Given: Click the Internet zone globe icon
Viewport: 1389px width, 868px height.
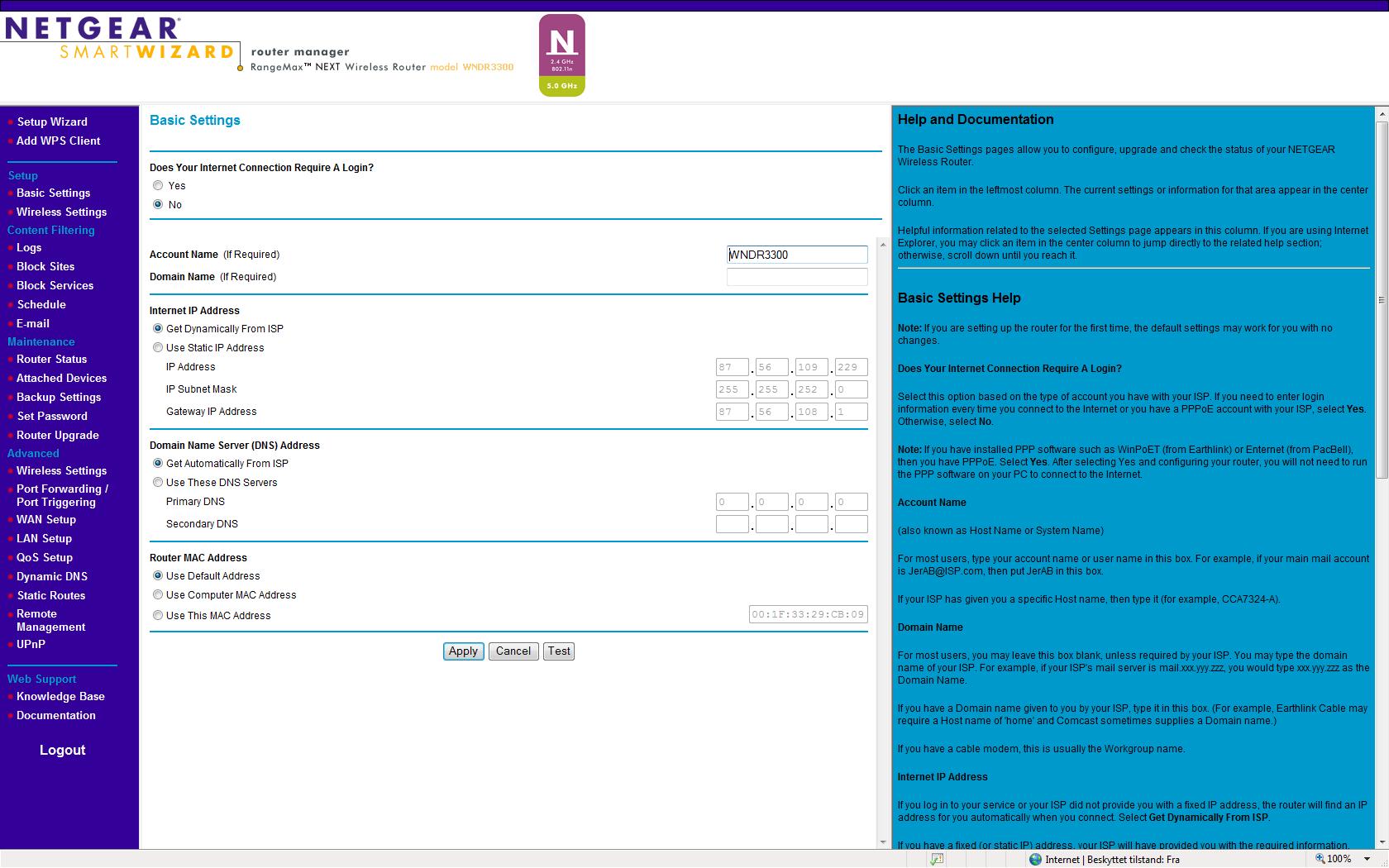Looking at the screenshot, I should [1035, 859].
